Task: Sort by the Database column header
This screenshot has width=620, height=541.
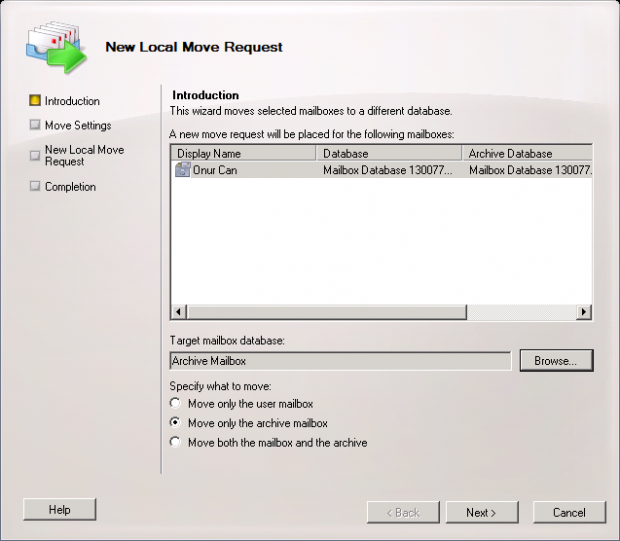Action: click(389, 153)
